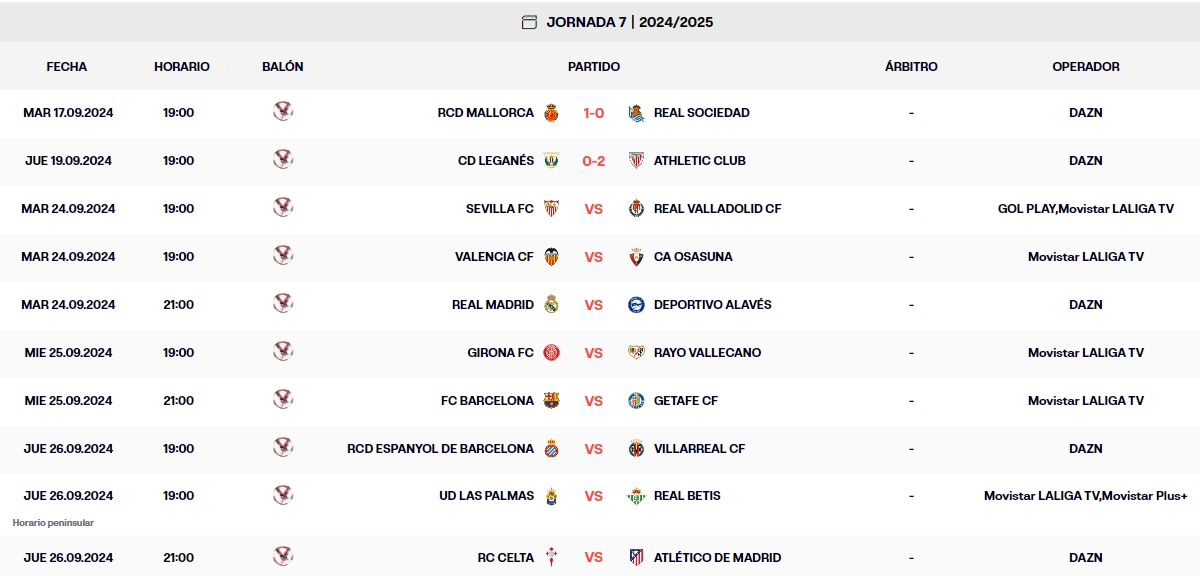
Task: Click the Athletic Club crest icon
Action: [x=636, y=161]
